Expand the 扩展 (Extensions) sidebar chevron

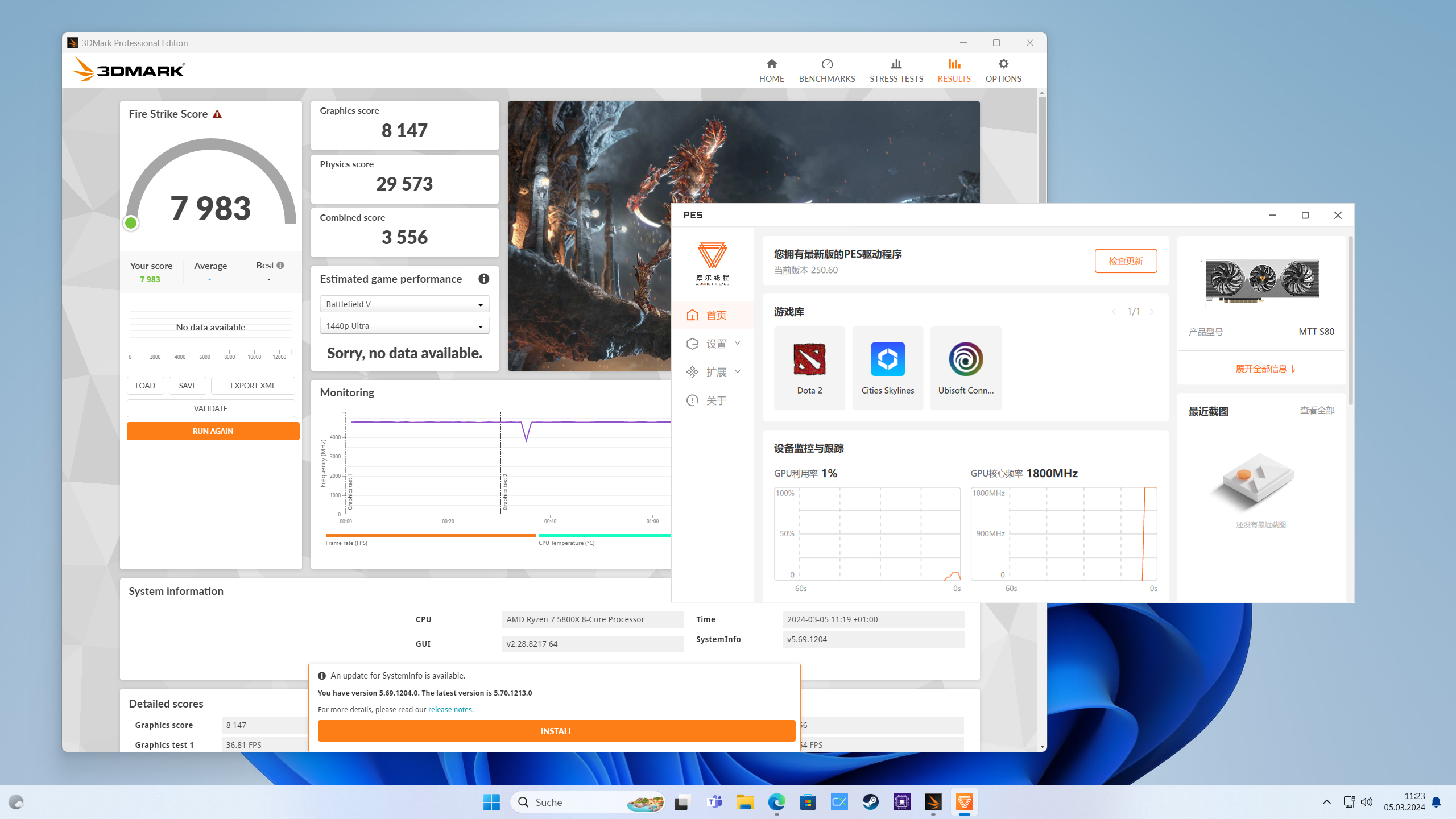tap(738, 371)
